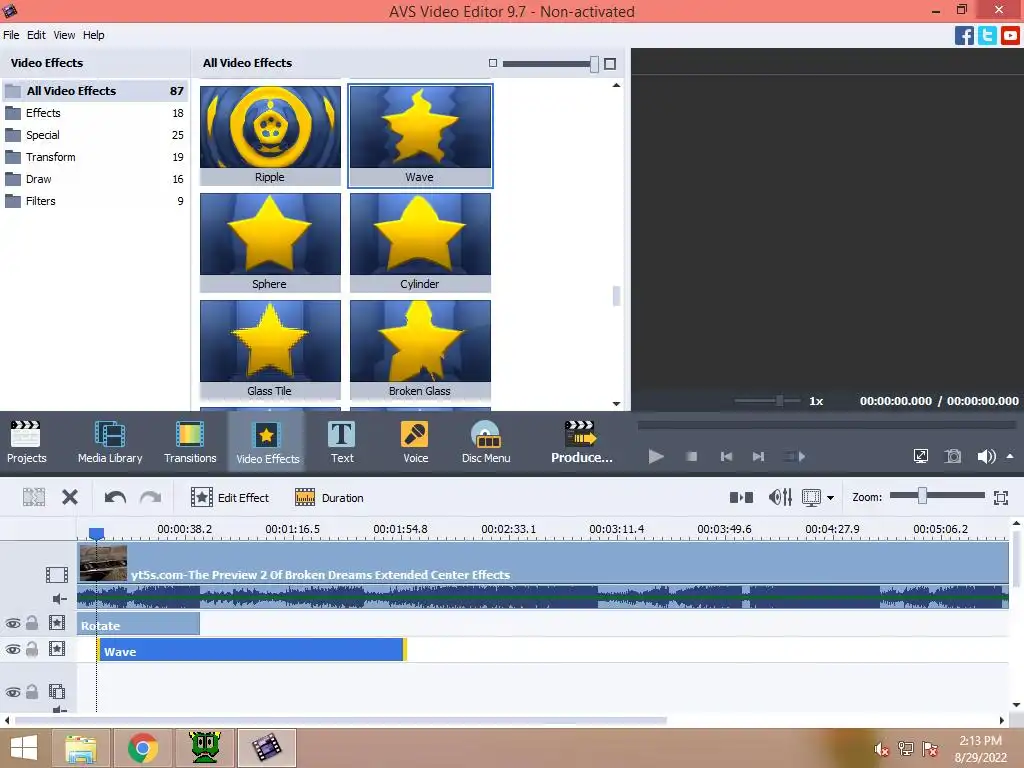
Task: Select the Broken Glass effect thumbnail
Action: click(x=420, y=349)
